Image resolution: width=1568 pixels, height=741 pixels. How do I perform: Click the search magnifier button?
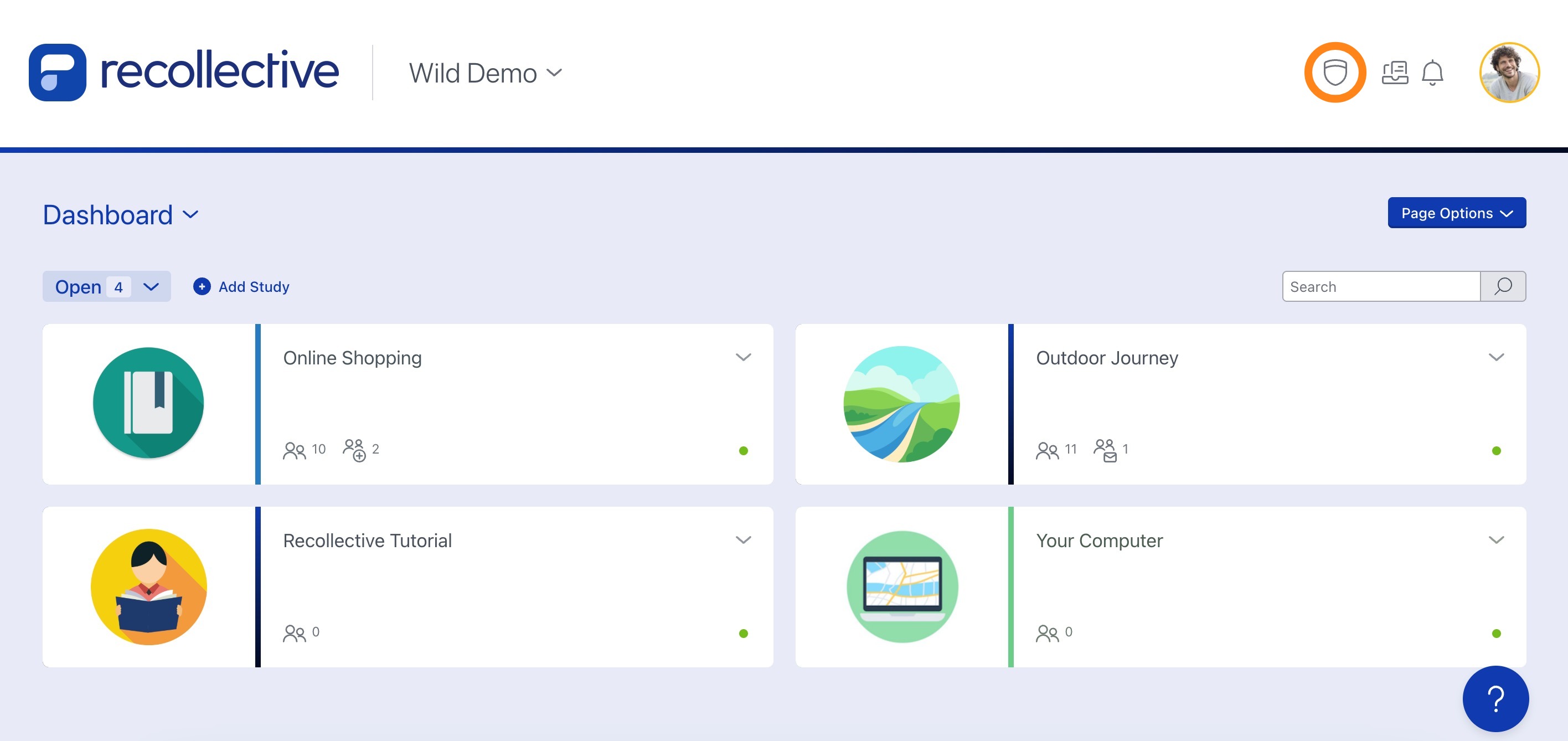point(1502,286)
